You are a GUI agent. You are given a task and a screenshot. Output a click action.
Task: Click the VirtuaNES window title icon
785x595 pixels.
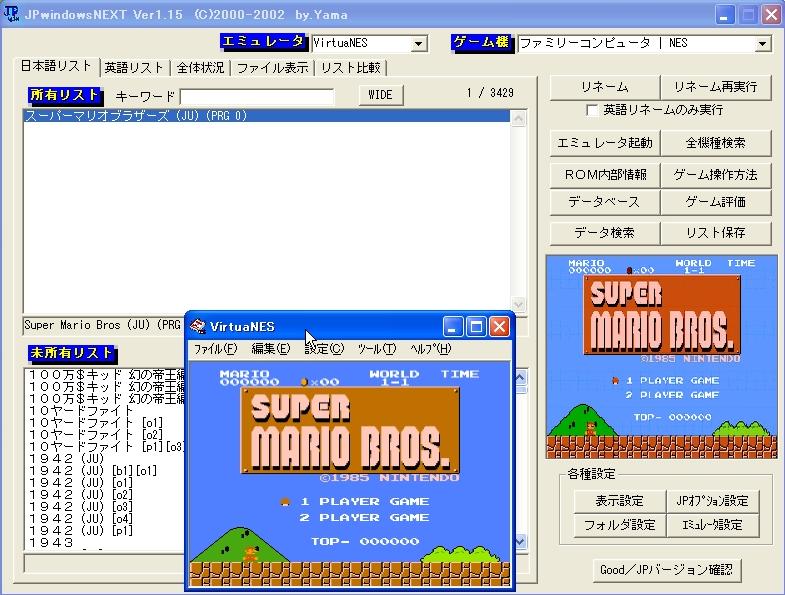pos(198,327)
